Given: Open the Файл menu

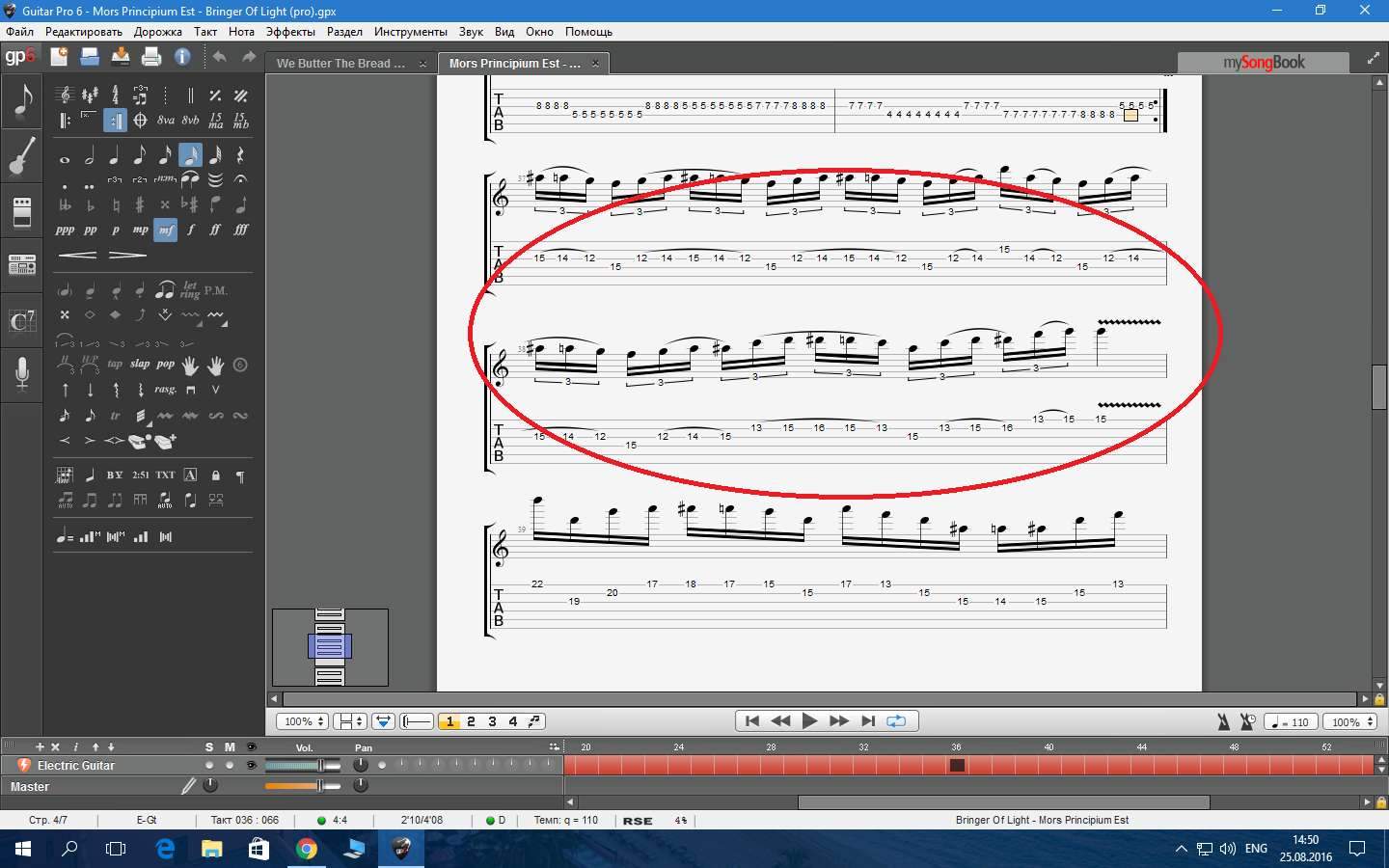Looking at the screenshot, I should (x=19, y=32).
